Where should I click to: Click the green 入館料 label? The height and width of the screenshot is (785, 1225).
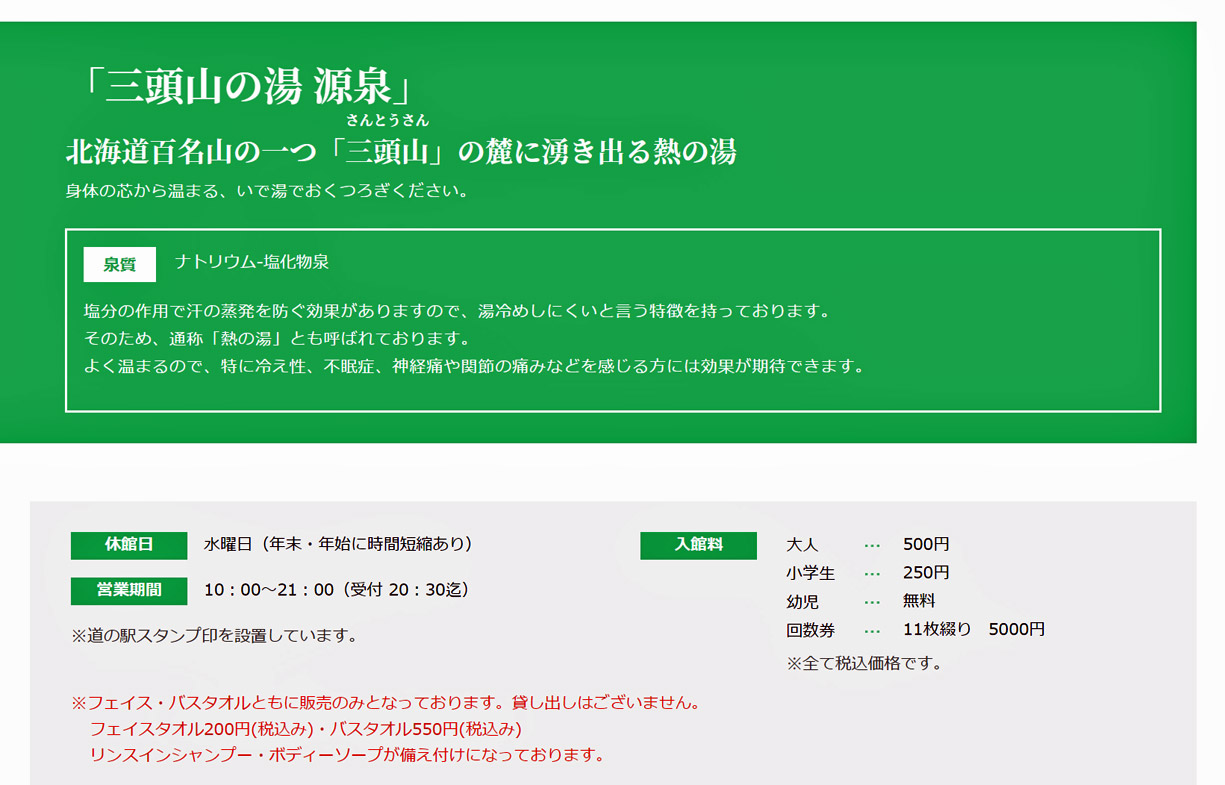click(698, 545)
